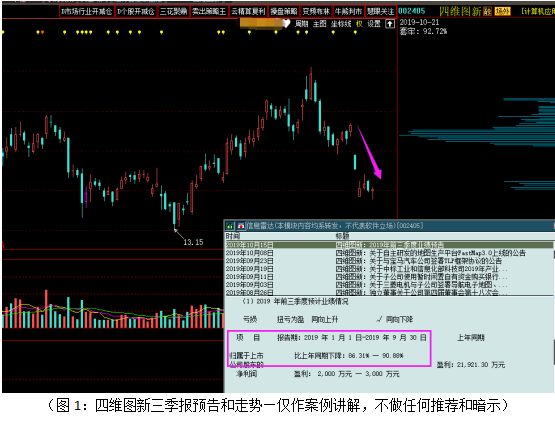Toggle the 同向上升 option
Screen dimensions: 555x422
point(325,320)
